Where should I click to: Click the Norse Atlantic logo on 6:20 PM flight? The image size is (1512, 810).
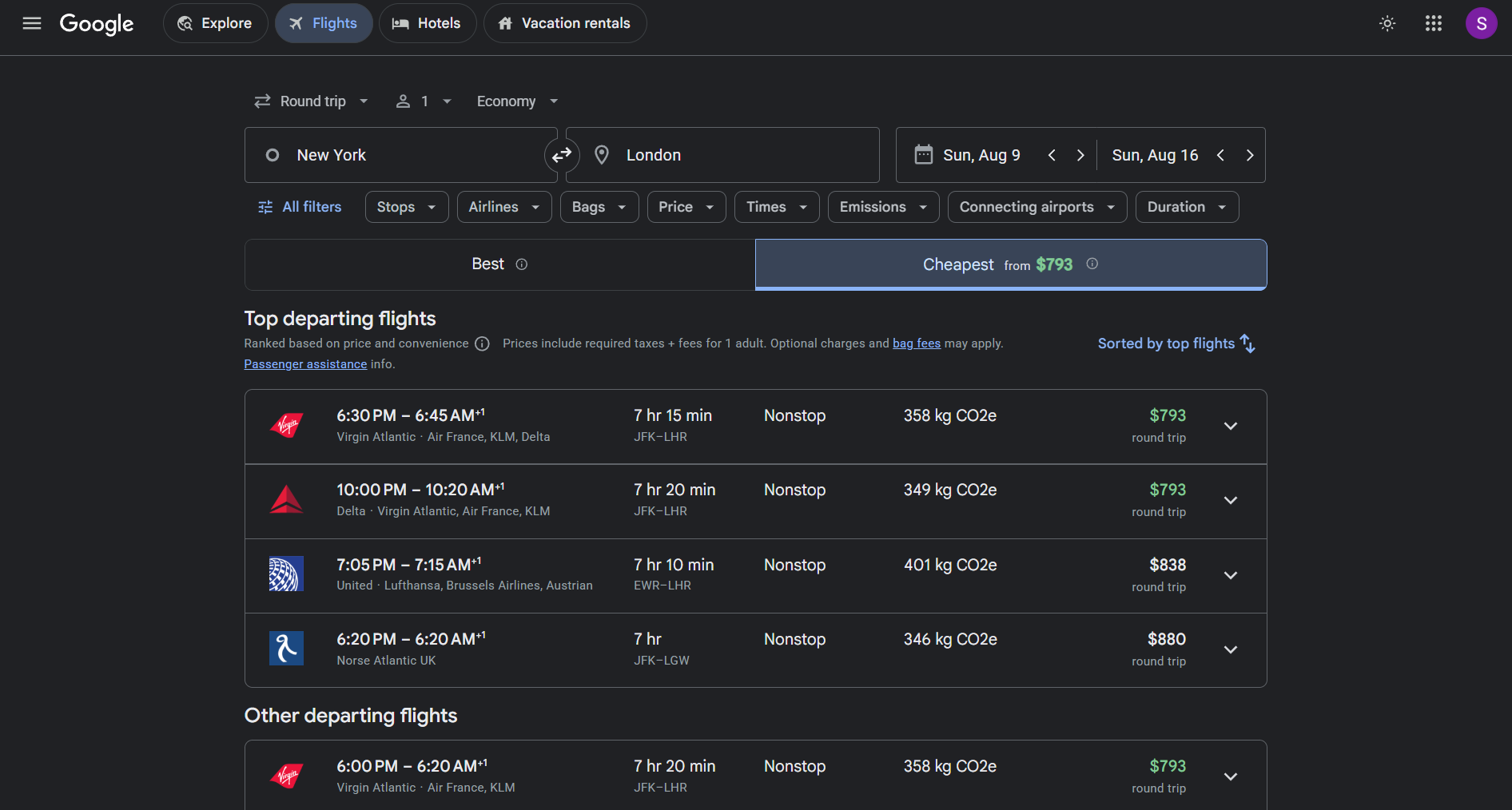[x=286, y=649]
